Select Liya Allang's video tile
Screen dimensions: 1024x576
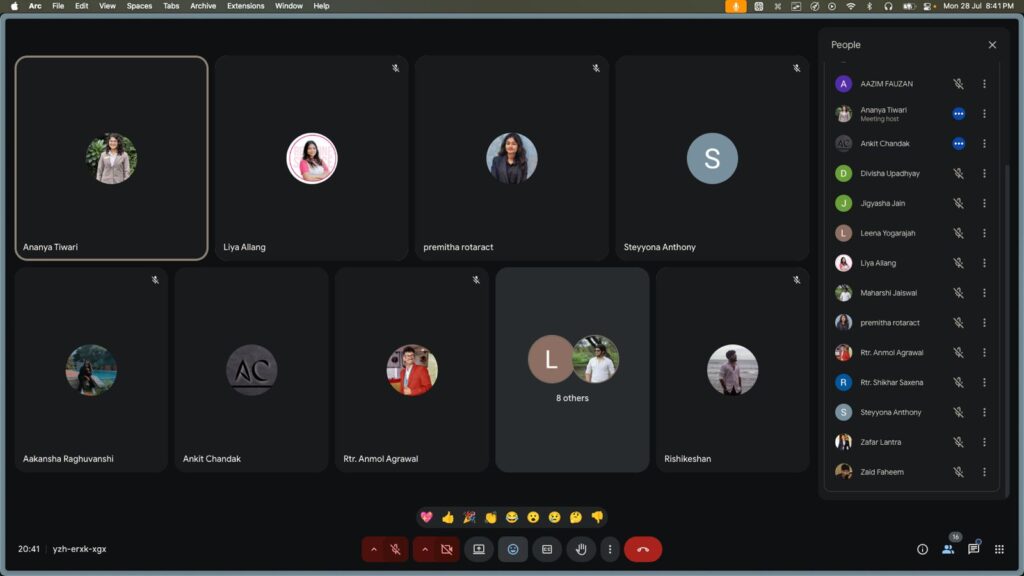pyautogui.click(x=311, y=159)
